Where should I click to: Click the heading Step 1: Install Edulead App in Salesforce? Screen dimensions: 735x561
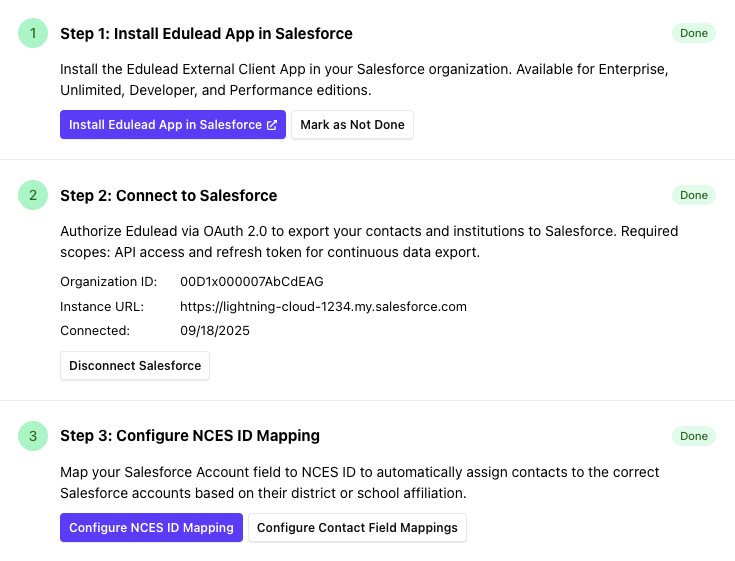pos(206,34)
